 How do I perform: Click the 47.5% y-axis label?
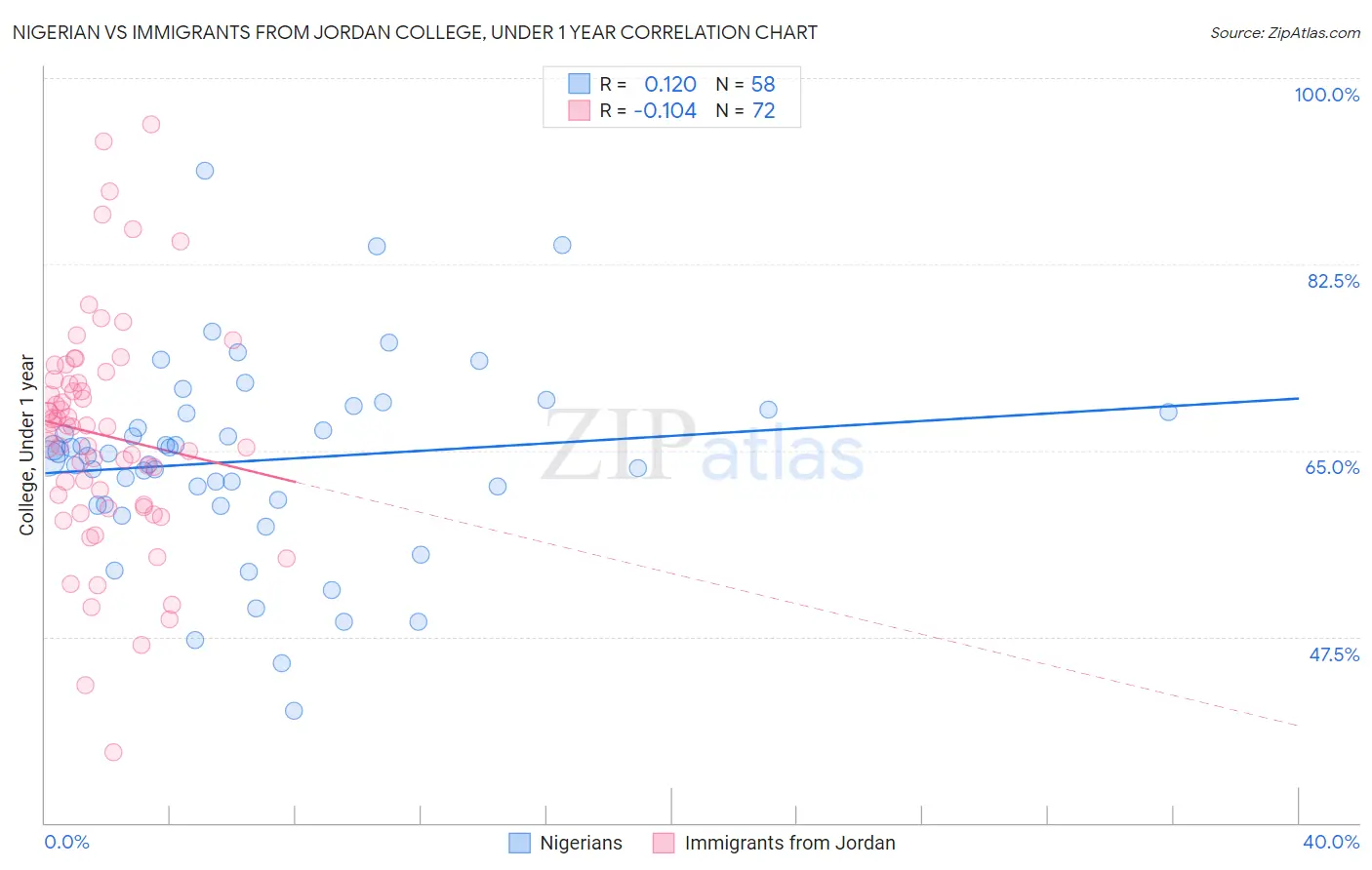click(x=1333, y=654)
